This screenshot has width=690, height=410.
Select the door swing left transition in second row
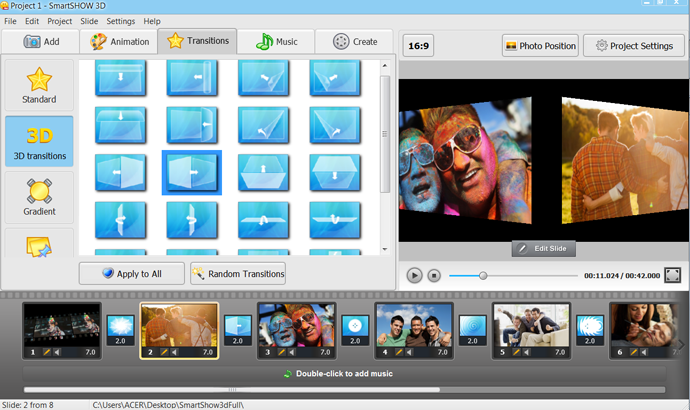click(192, 125)
